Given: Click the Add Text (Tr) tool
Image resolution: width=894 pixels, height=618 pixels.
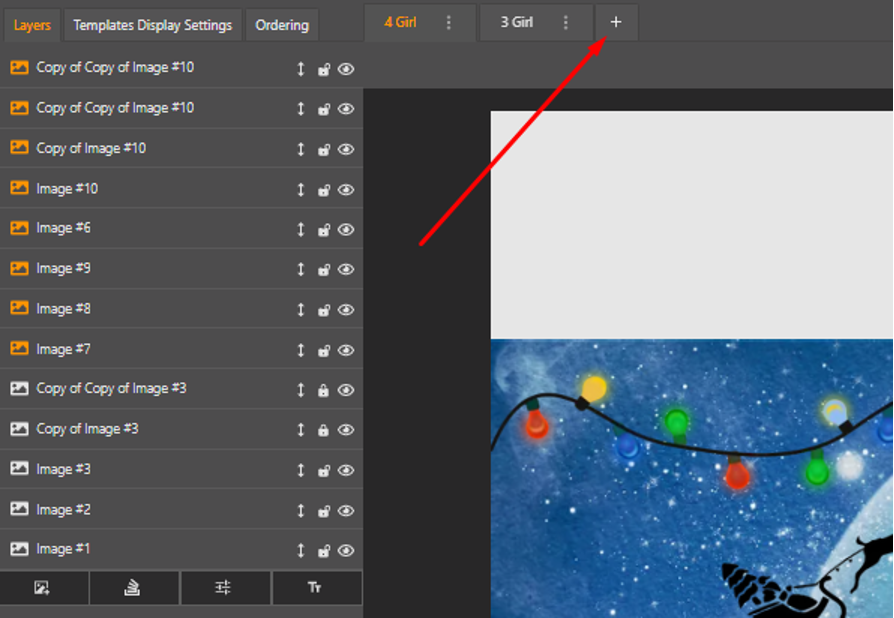Looking at the screenshot, I should click(315, 588).
